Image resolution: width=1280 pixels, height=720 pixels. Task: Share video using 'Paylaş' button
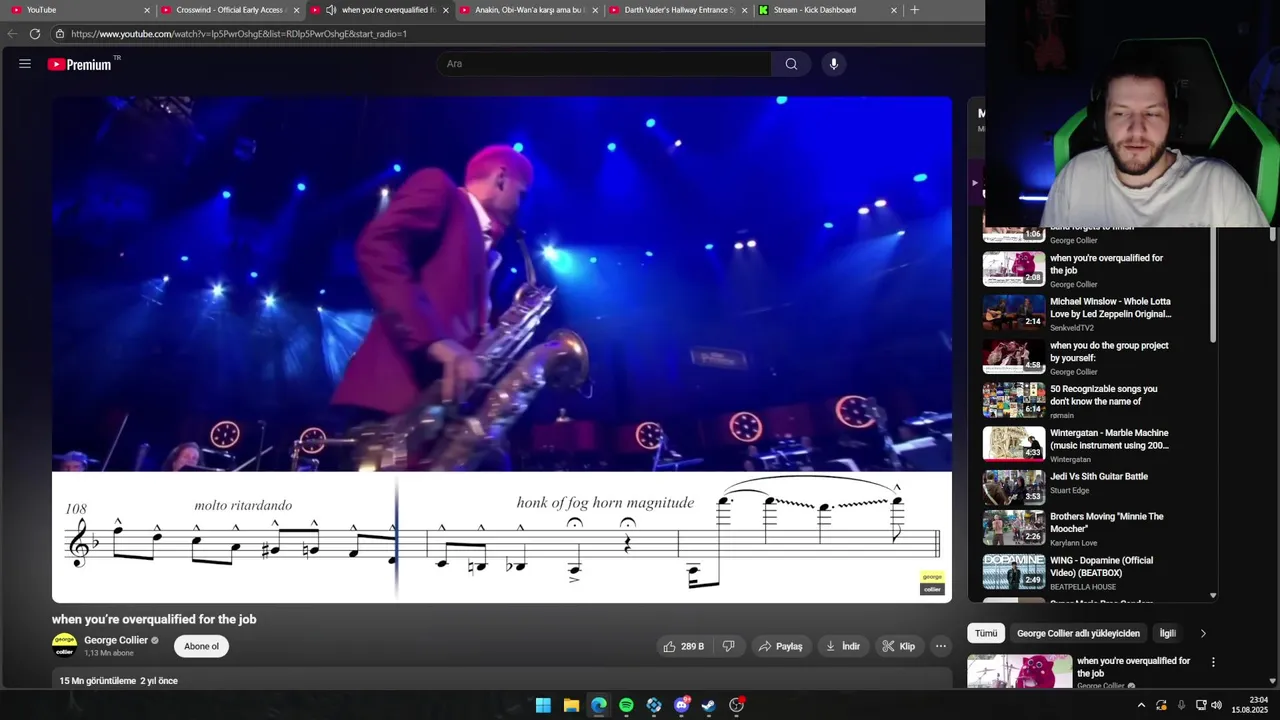point(780,646)
